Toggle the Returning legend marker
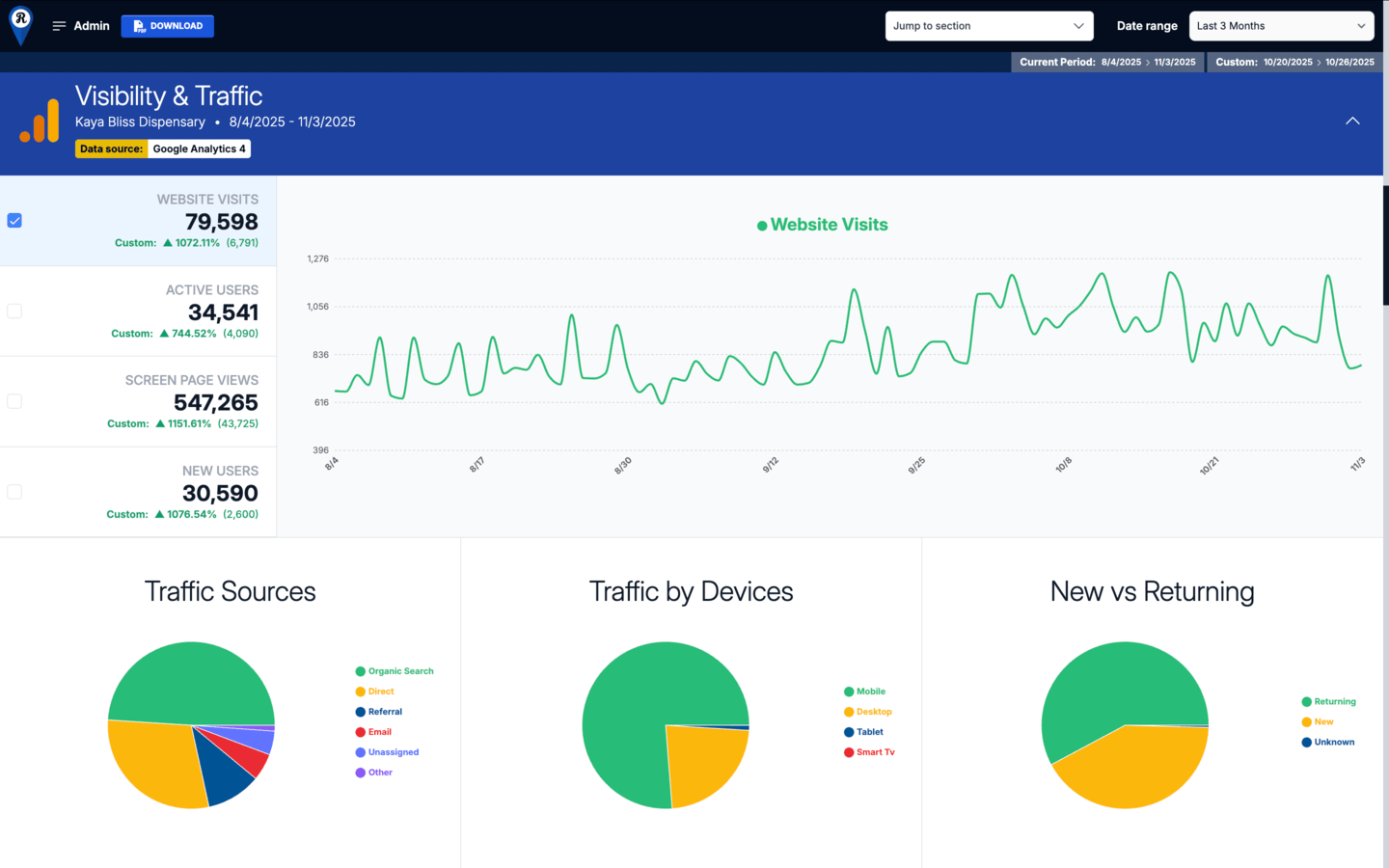The width and height of the screenshot is (1389, 868). tap(1307, 702)
